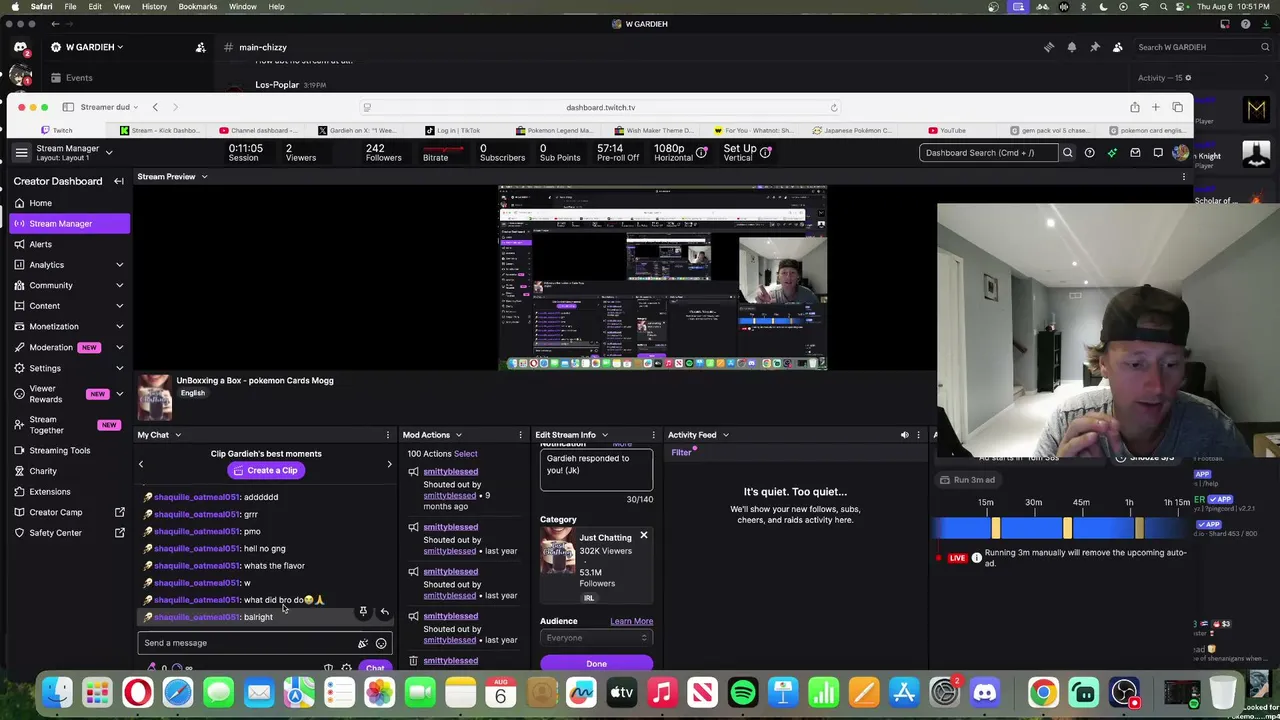Open the green sparkle icon in dashboard header

pos(1112,153)
